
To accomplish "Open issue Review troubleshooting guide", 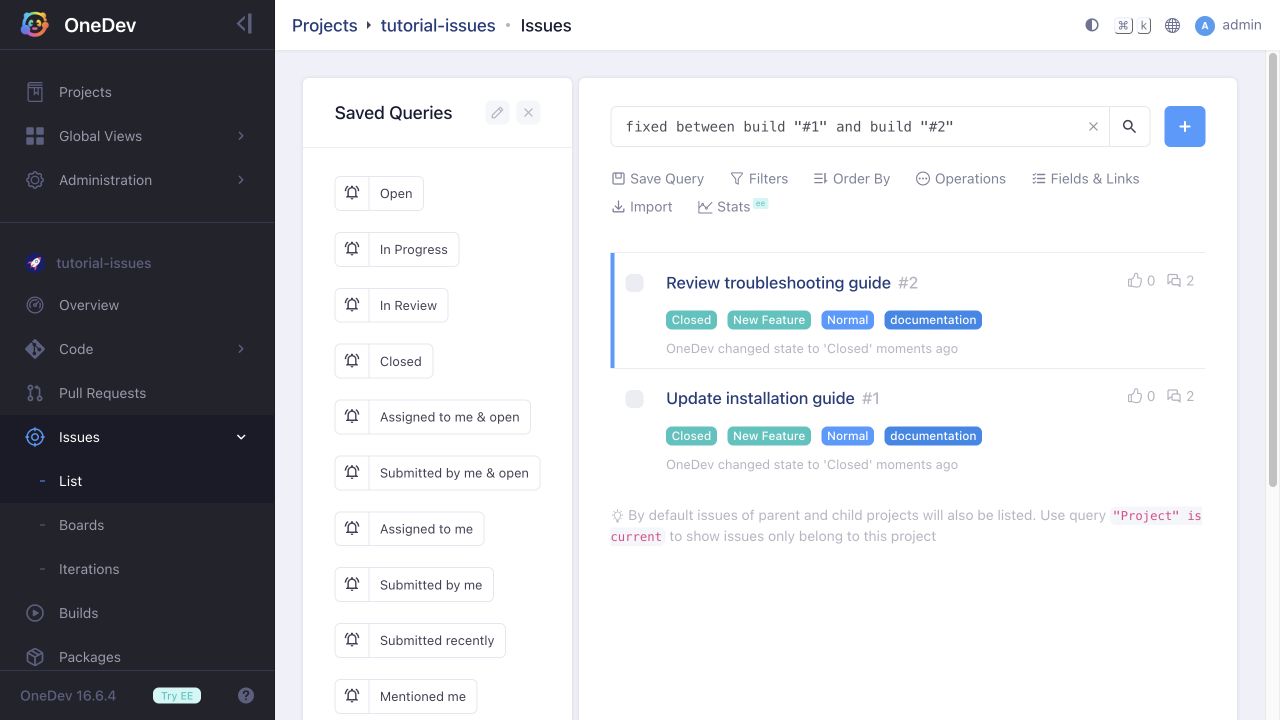I will tap(778, 283).
